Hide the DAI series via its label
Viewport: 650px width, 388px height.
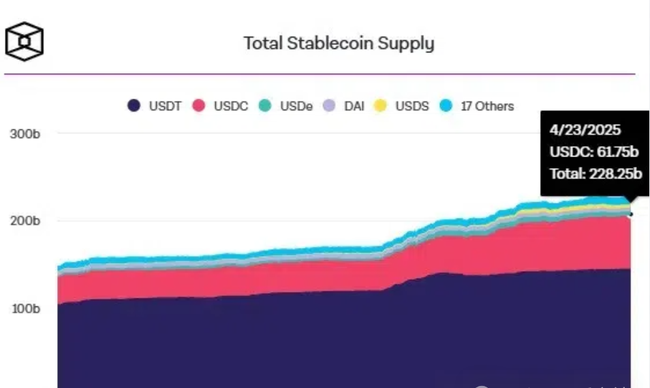coord(354,106)
